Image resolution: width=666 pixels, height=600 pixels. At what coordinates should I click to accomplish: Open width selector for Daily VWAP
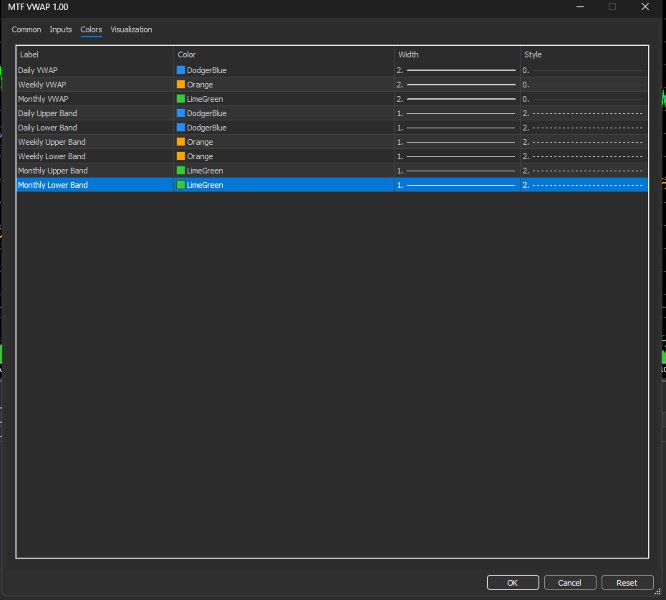click(457, 70)
